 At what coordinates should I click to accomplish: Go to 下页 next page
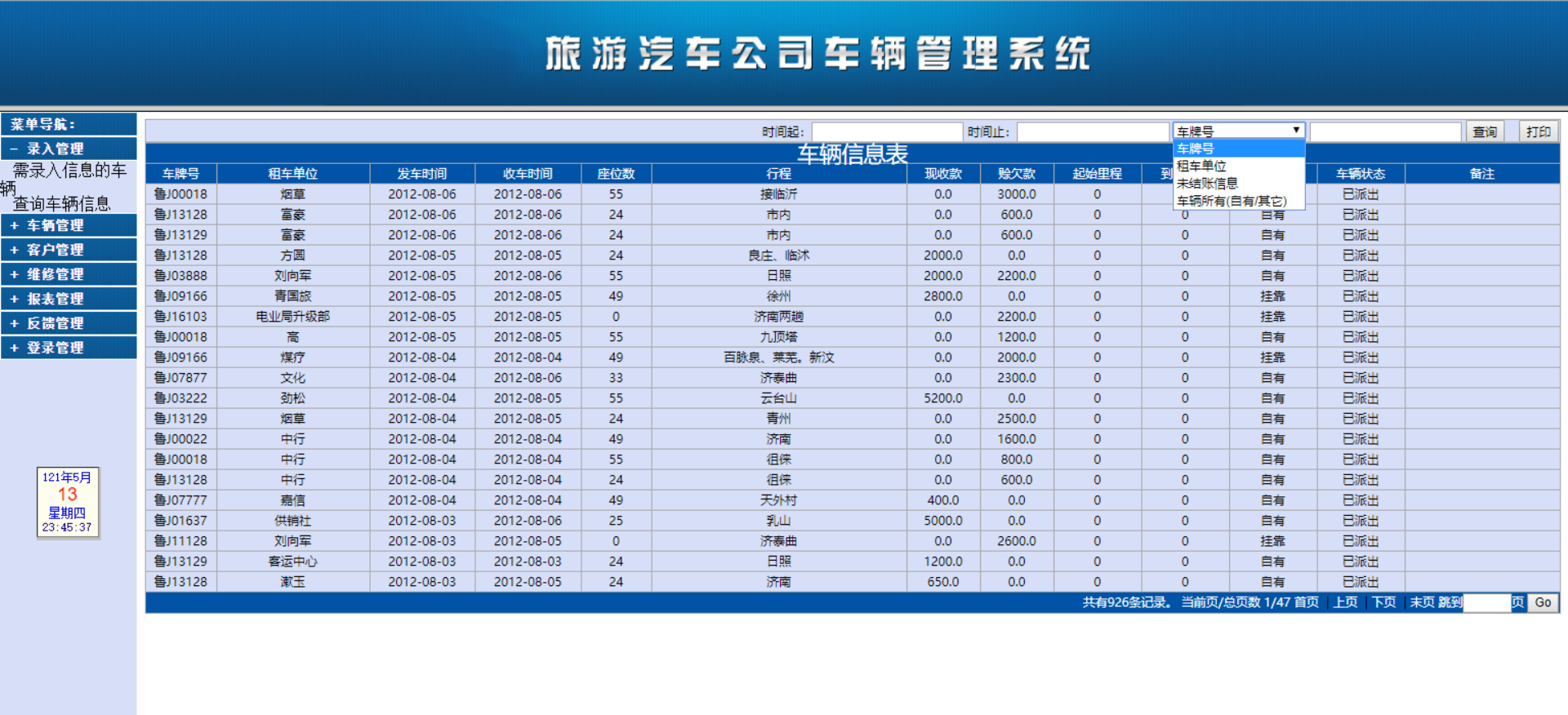point(1383,602)
